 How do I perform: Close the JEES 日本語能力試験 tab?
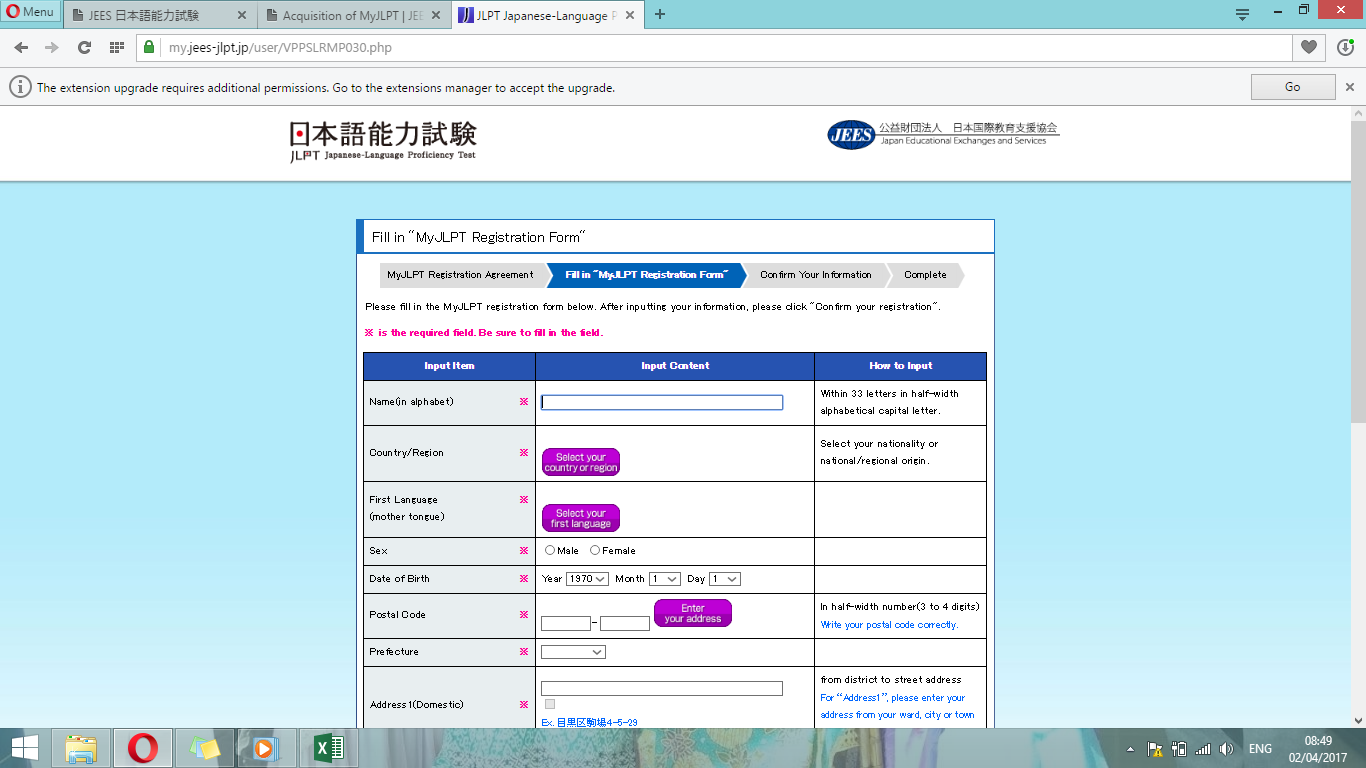click(242, 15)
